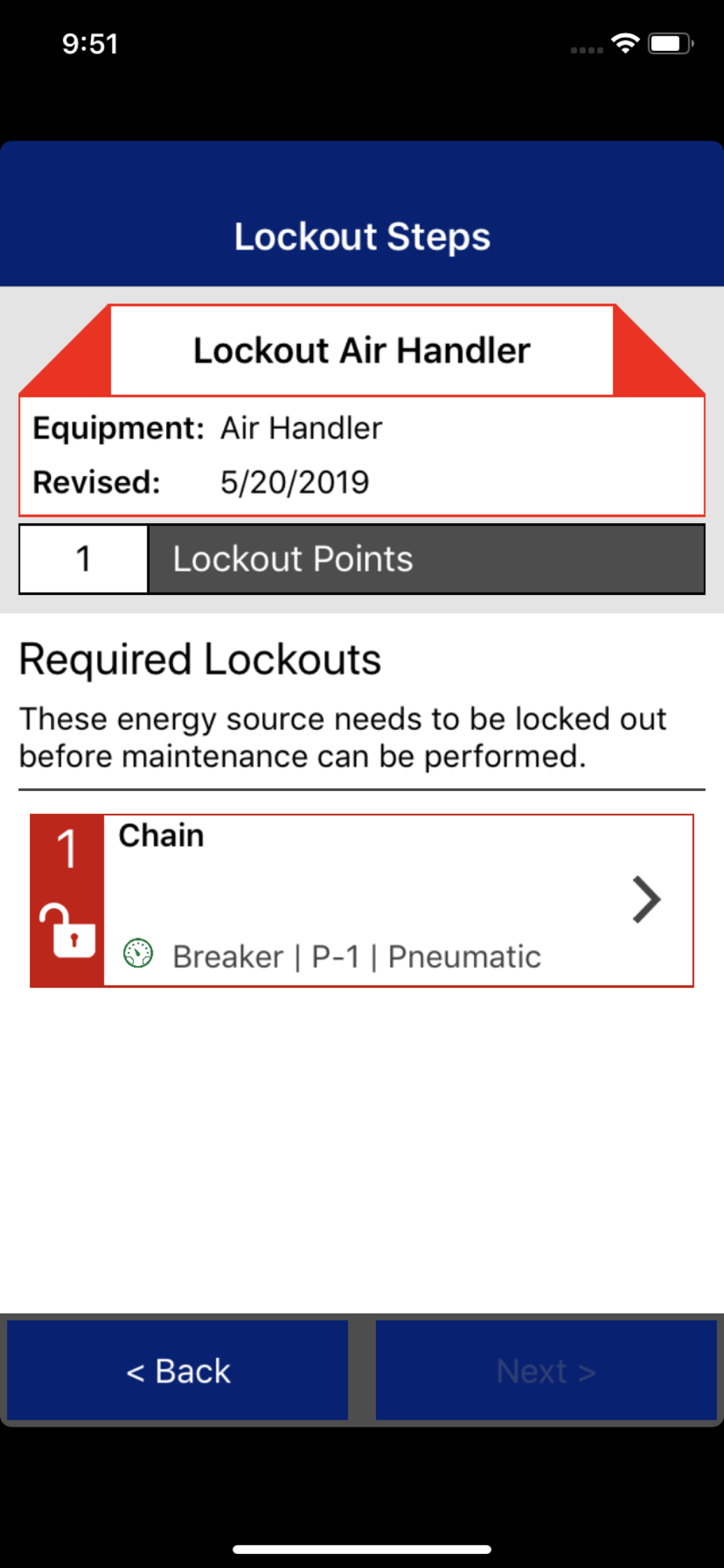The width and height of the screenshot is (724, 1568).
Task: Select Breaker | P-1 | Pneumatic text
Action: (x=357, y=956)
